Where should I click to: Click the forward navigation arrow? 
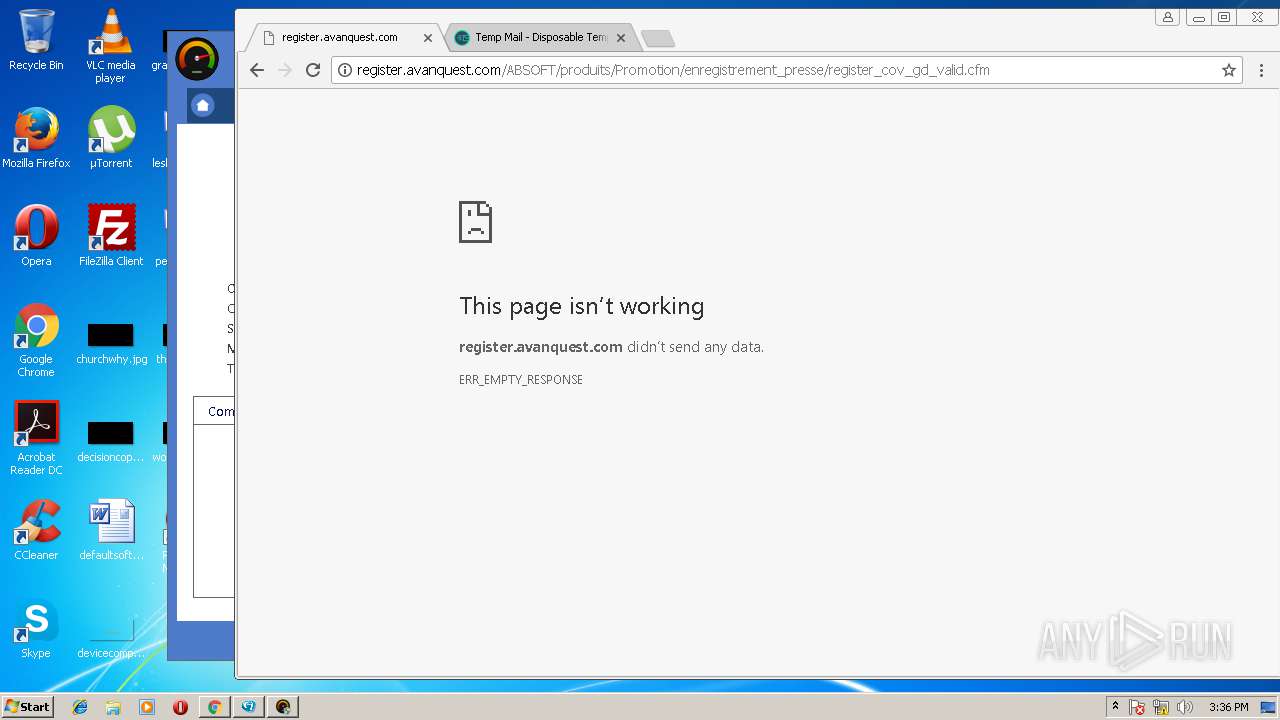(285, 70)
